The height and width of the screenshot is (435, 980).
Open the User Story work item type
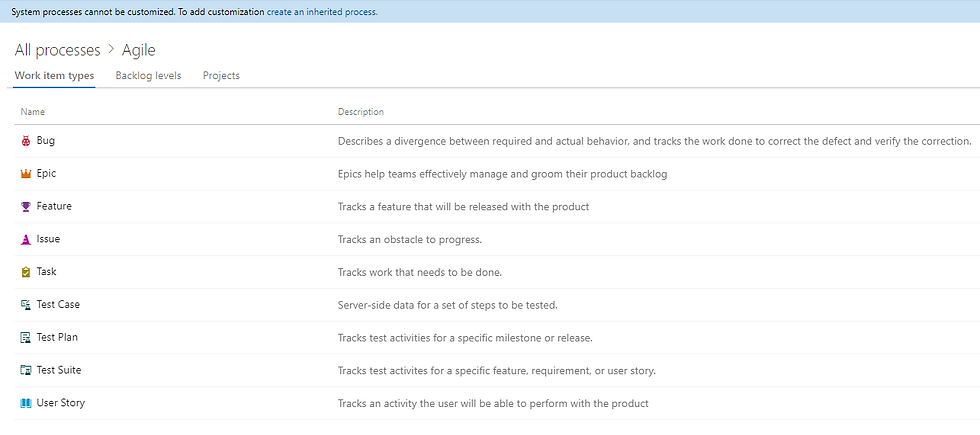[x=61, y=402]
